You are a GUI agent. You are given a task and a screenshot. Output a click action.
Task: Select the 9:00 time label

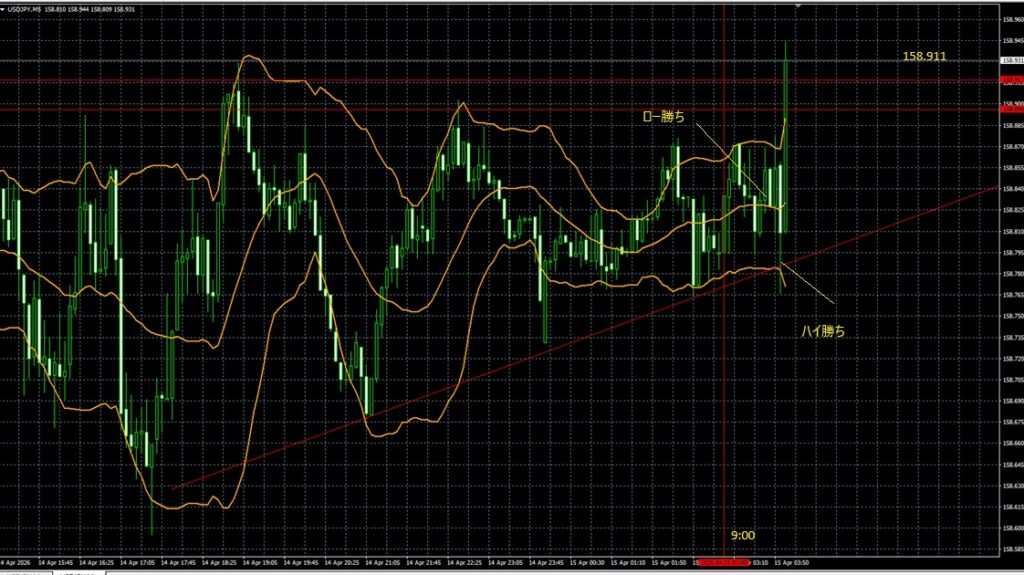tap(743, 536)
